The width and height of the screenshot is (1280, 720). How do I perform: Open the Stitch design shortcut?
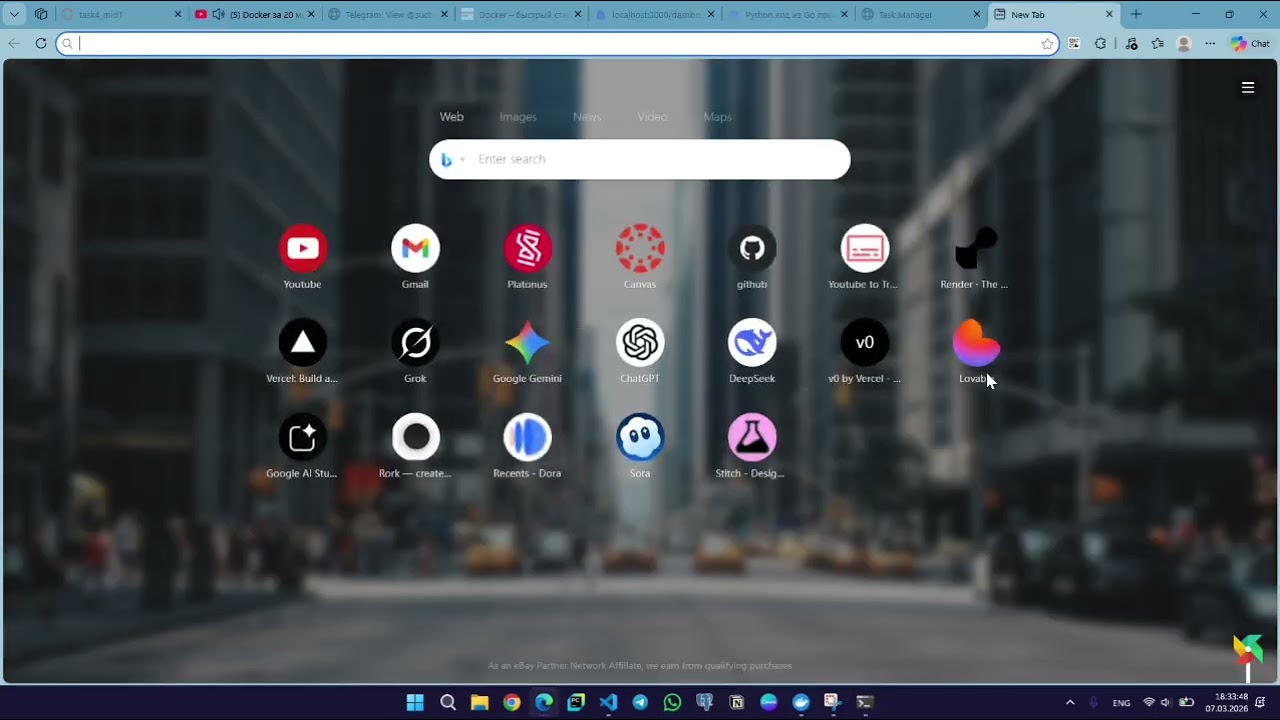tap(752, 438)
